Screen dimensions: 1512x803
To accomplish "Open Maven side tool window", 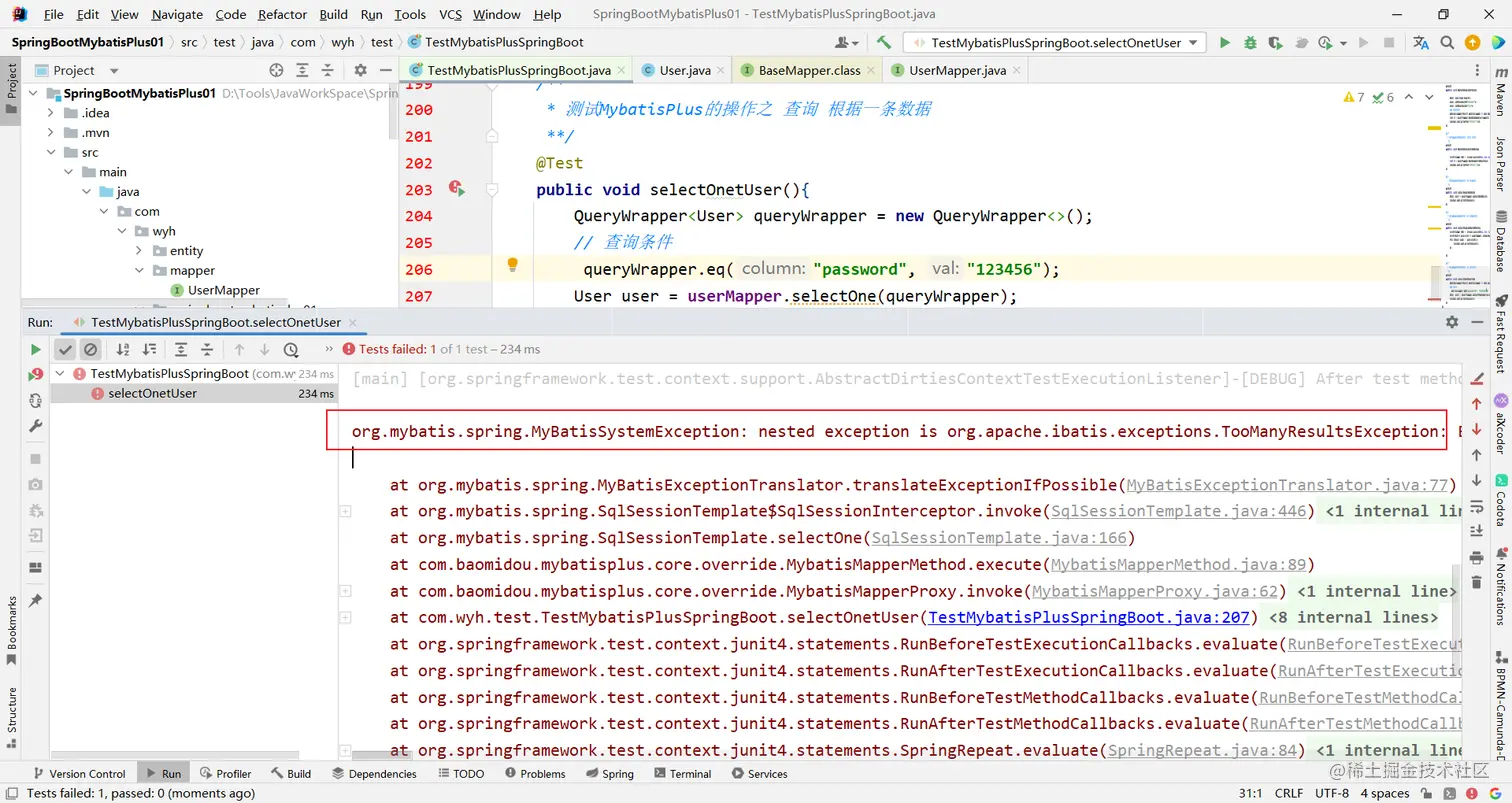I will click(x=1500, y=93).
